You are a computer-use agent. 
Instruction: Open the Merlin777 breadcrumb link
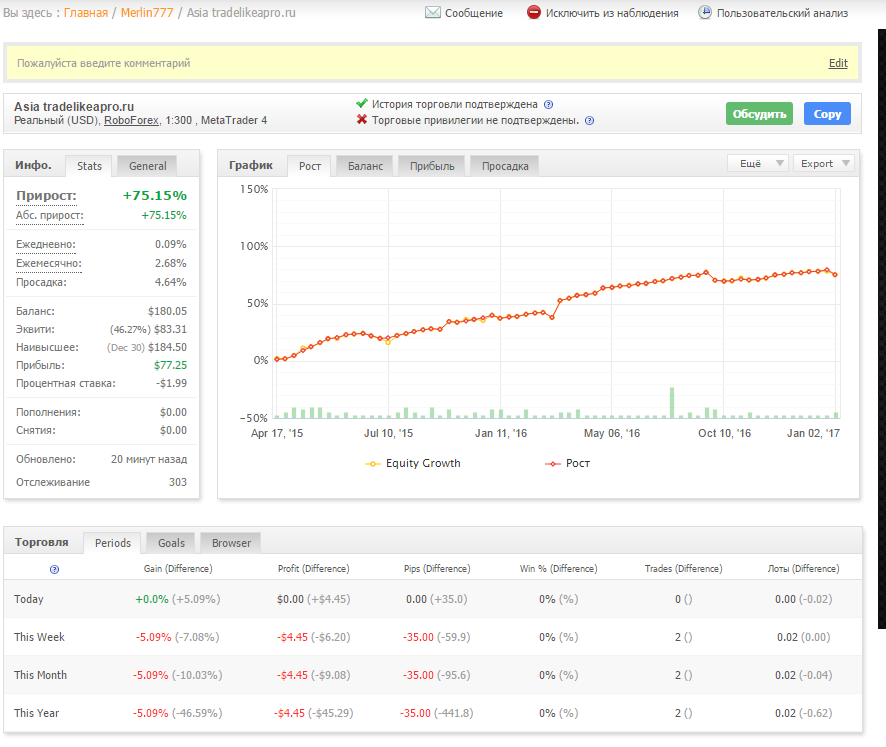tap(147, 12)
